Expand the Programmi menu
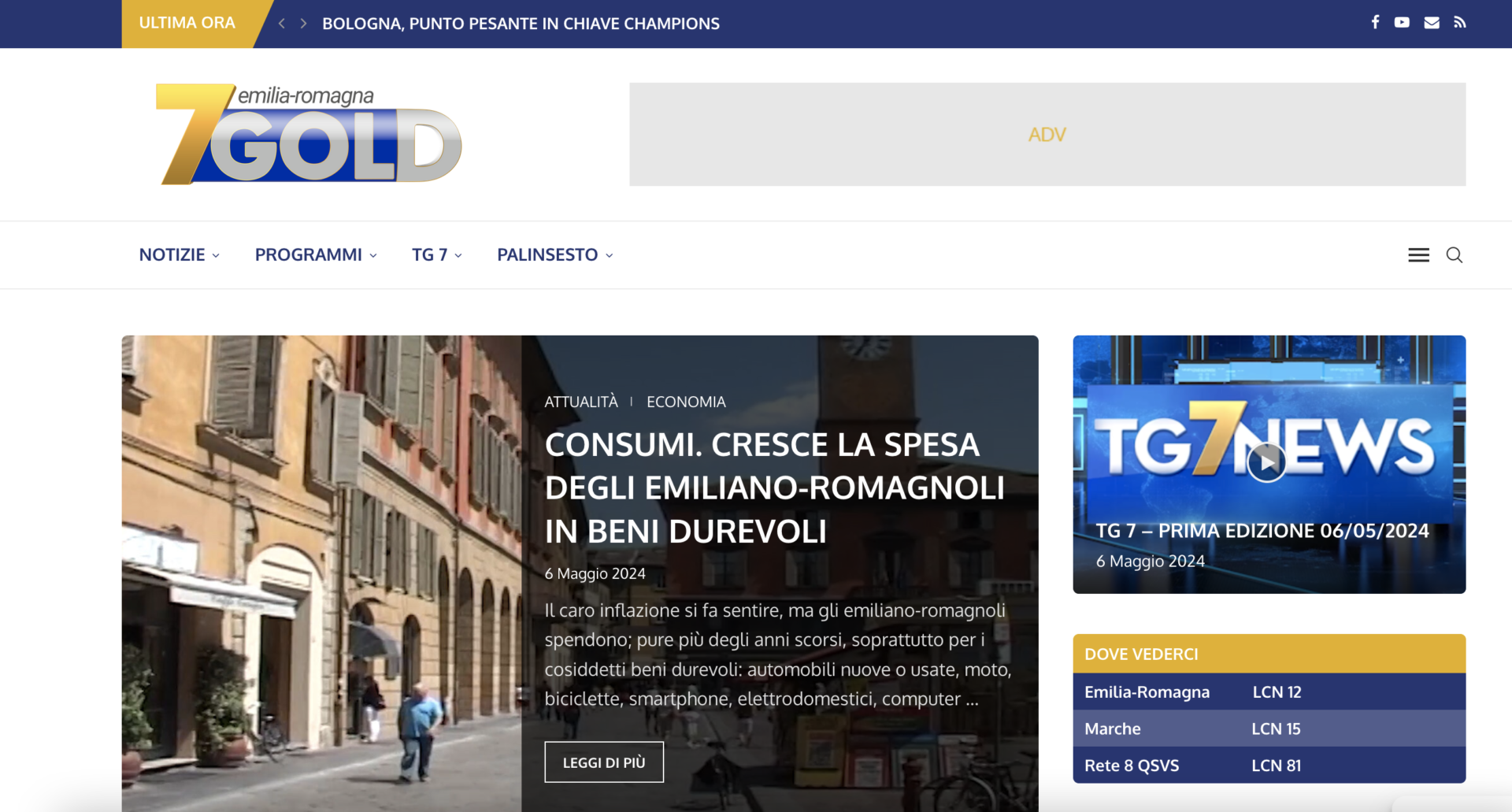 point(316,255)
